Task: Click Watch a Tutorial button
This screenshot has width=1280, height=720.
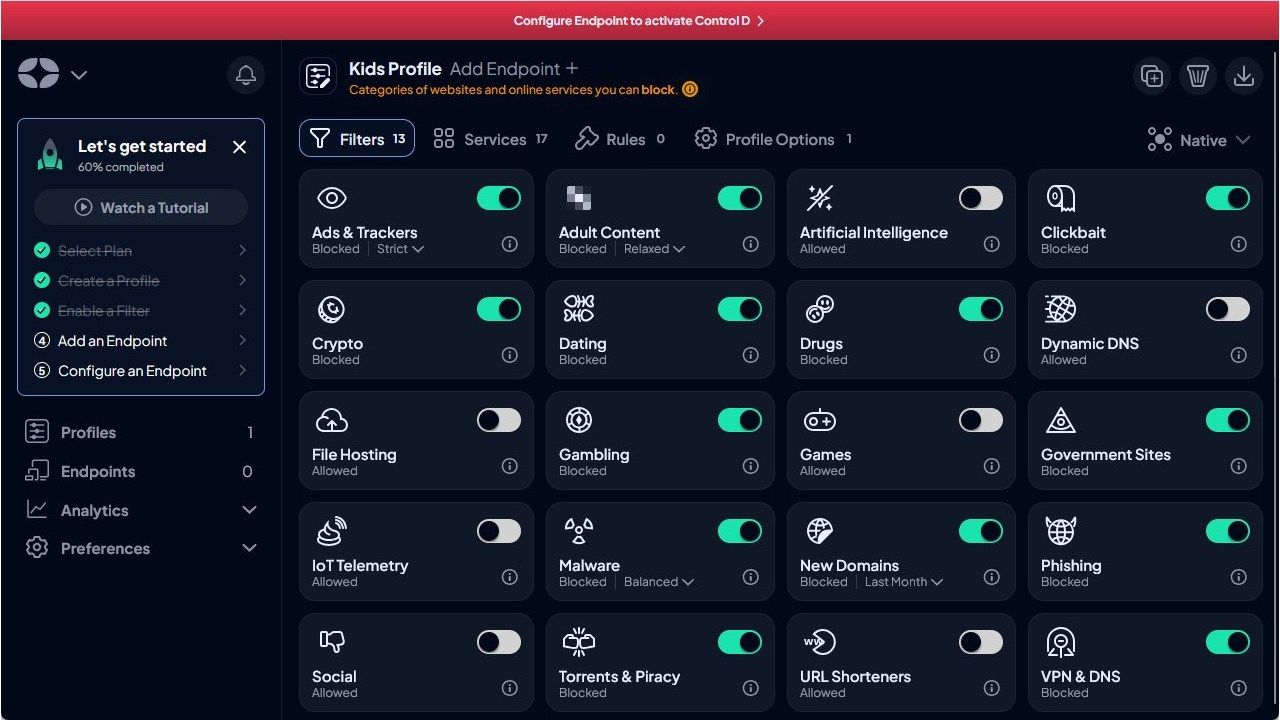Action: (141, 207)
